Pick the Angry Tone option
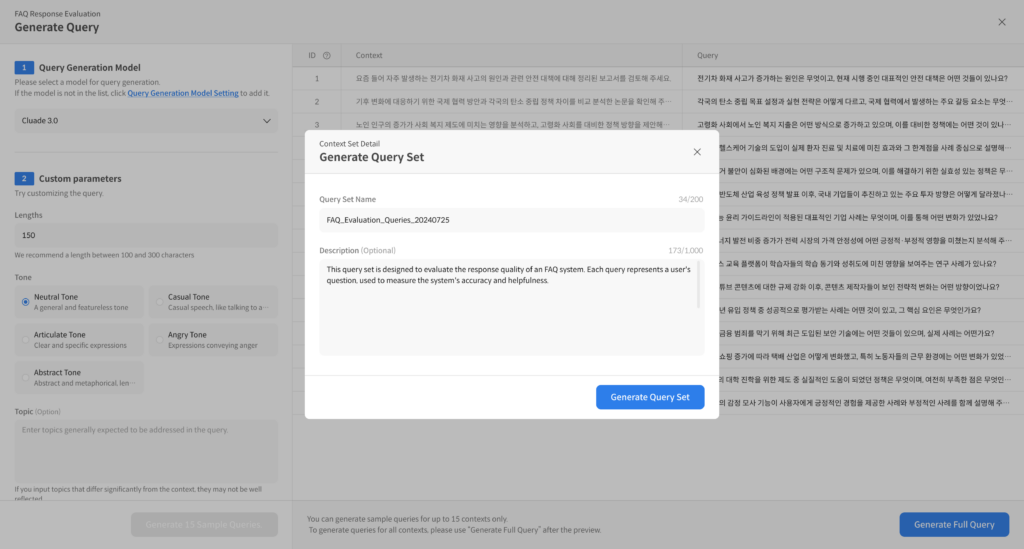 tap(214, 339)
